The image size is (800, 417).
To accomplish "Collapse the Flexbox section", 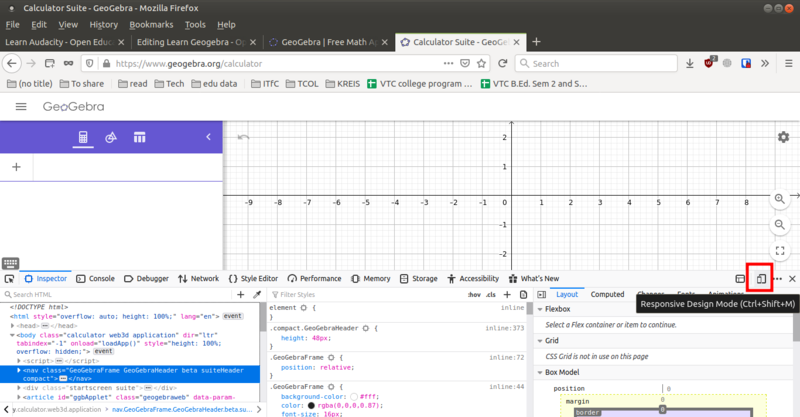I will (540, 309).
